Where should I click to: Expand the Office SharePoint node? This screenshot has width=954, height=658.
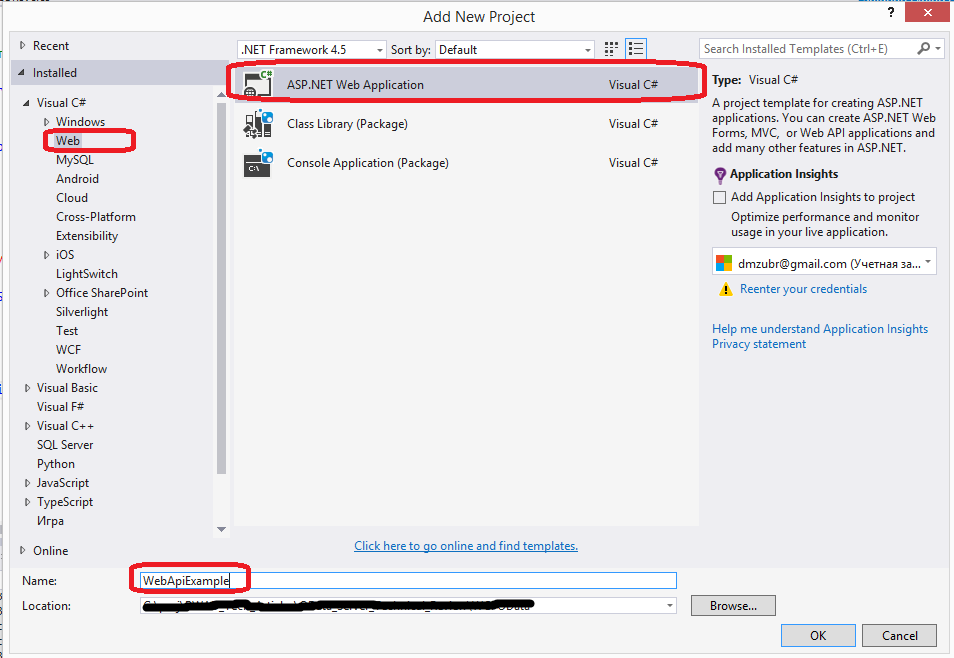pos(46,293)
